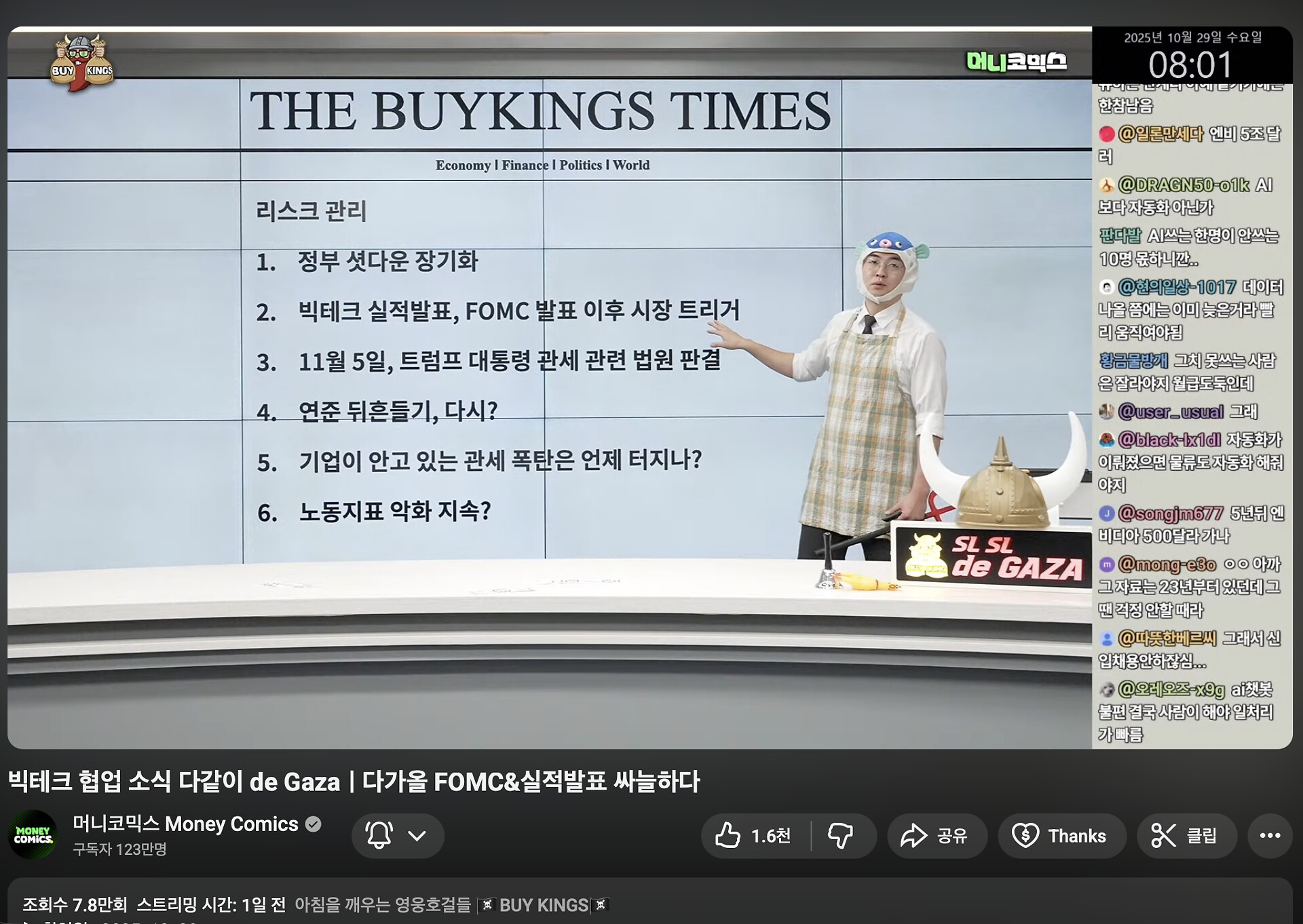
Task: Click the thumbs-up like icon
Action: (728, 835)
